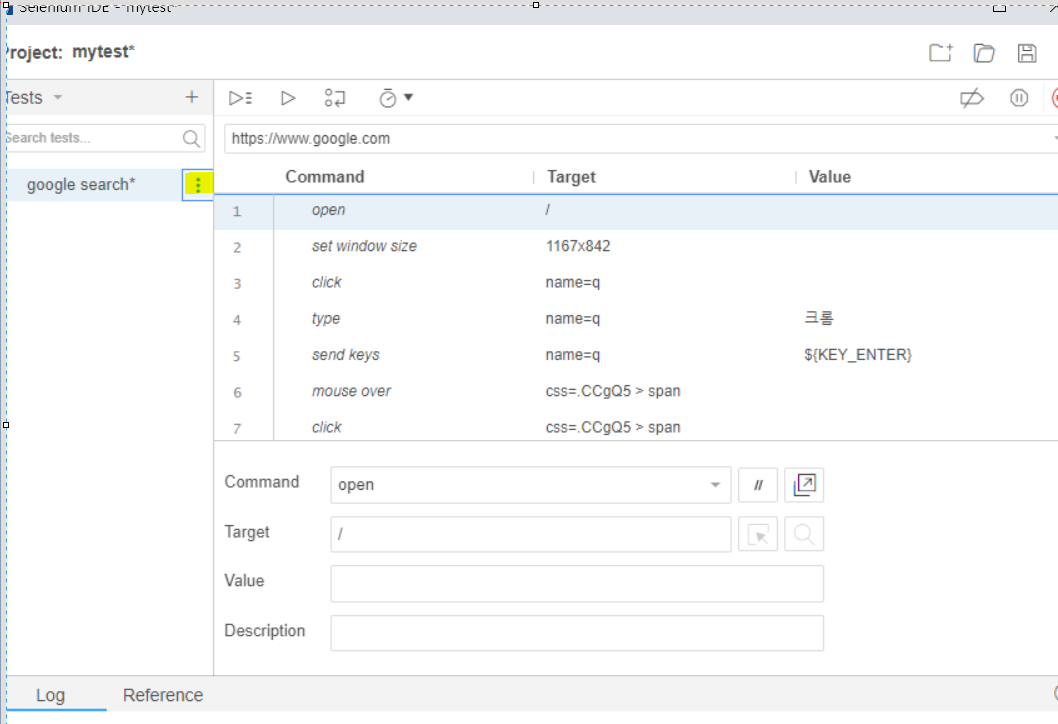Image resolution: width=1058 pixels, height=724 pixels.
Task: Click the Target column header
Action: point(571,177)
